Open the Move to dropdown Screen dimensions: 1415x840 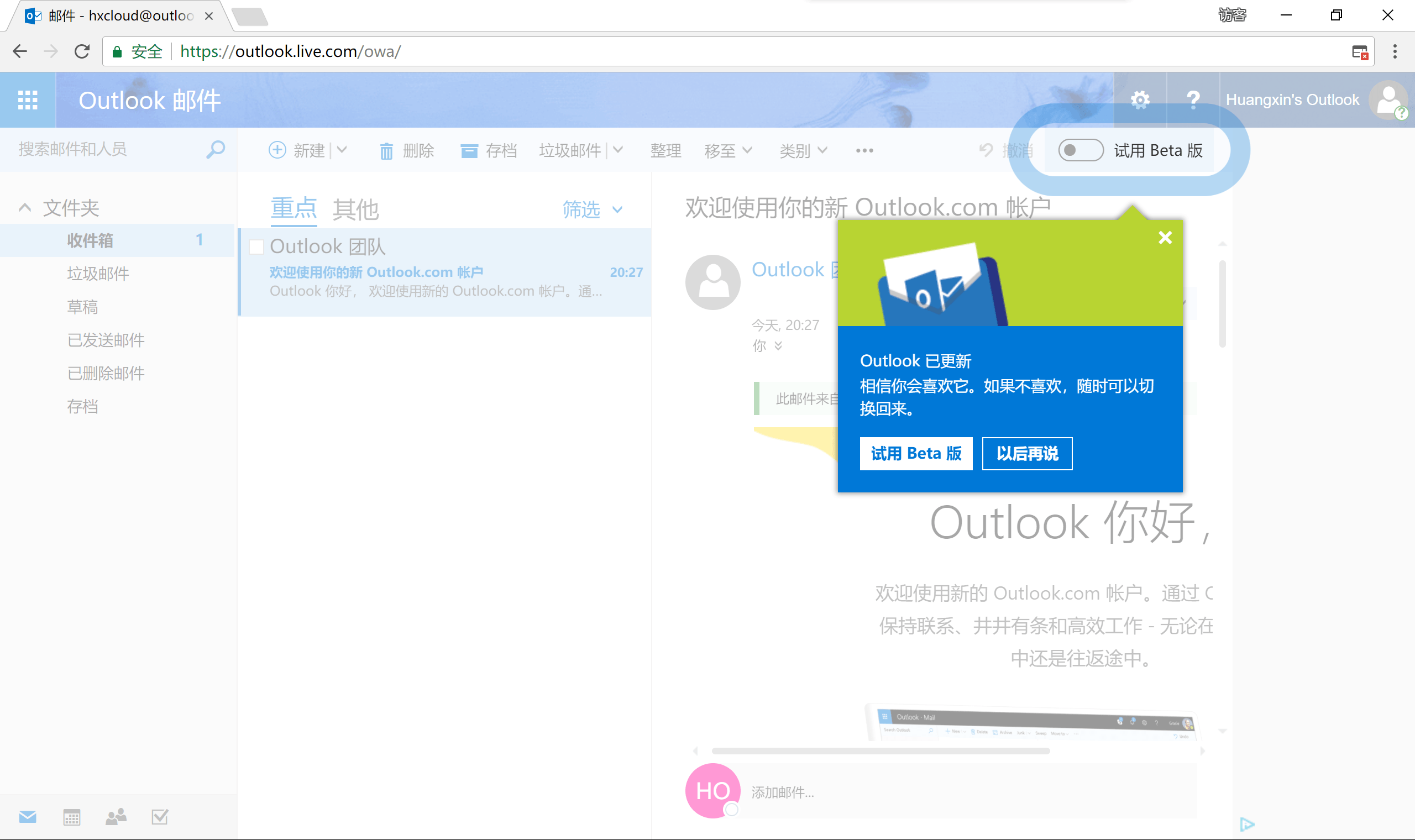click(728, 150)
